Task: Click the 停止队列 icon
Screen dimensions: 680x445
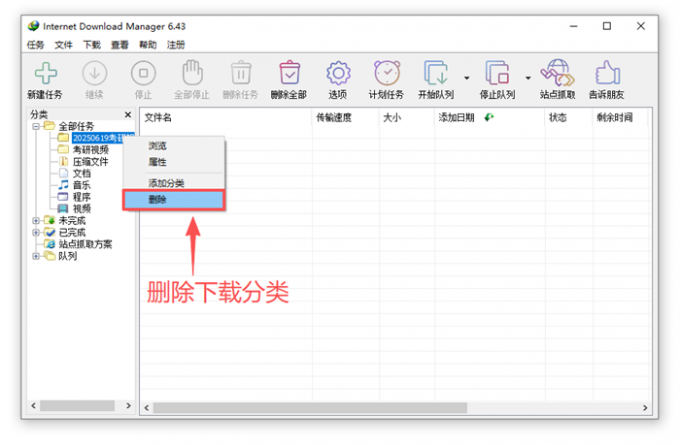Action: tap(497, 73)
